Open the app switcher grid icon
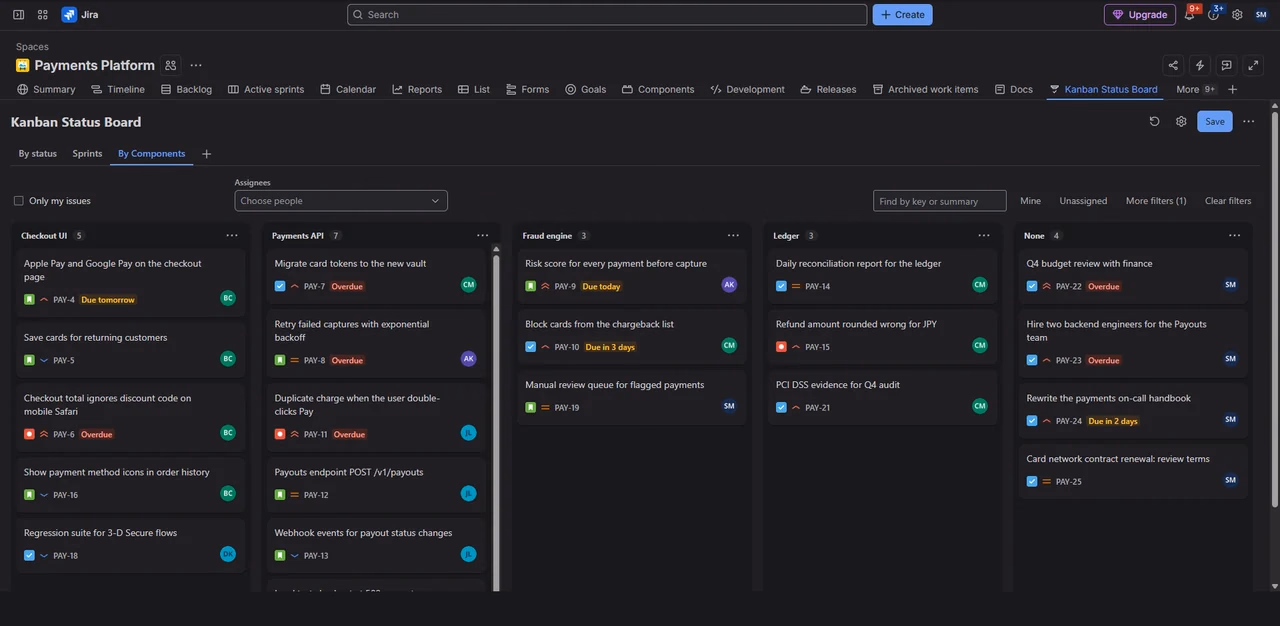The width and height of the screenshot is (1280, 626). pyautogui.click(x=42, y=14)
